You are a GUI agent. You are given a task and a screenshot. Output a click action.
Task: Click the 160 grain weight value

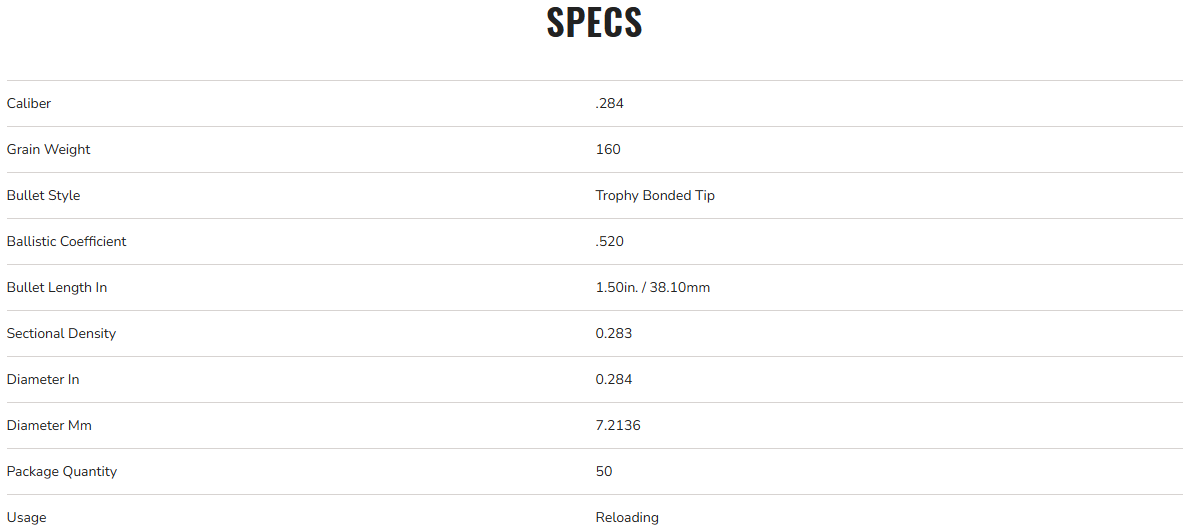point(608,150)
